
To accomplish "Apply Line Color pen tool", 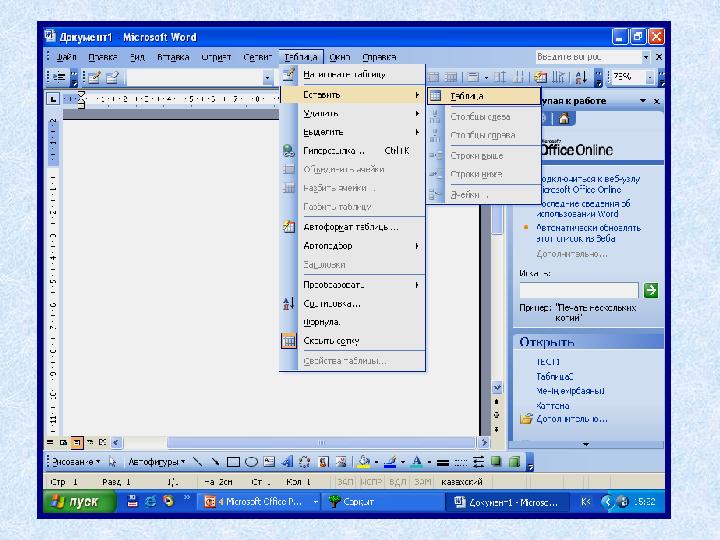I will [x=390, y=461].
